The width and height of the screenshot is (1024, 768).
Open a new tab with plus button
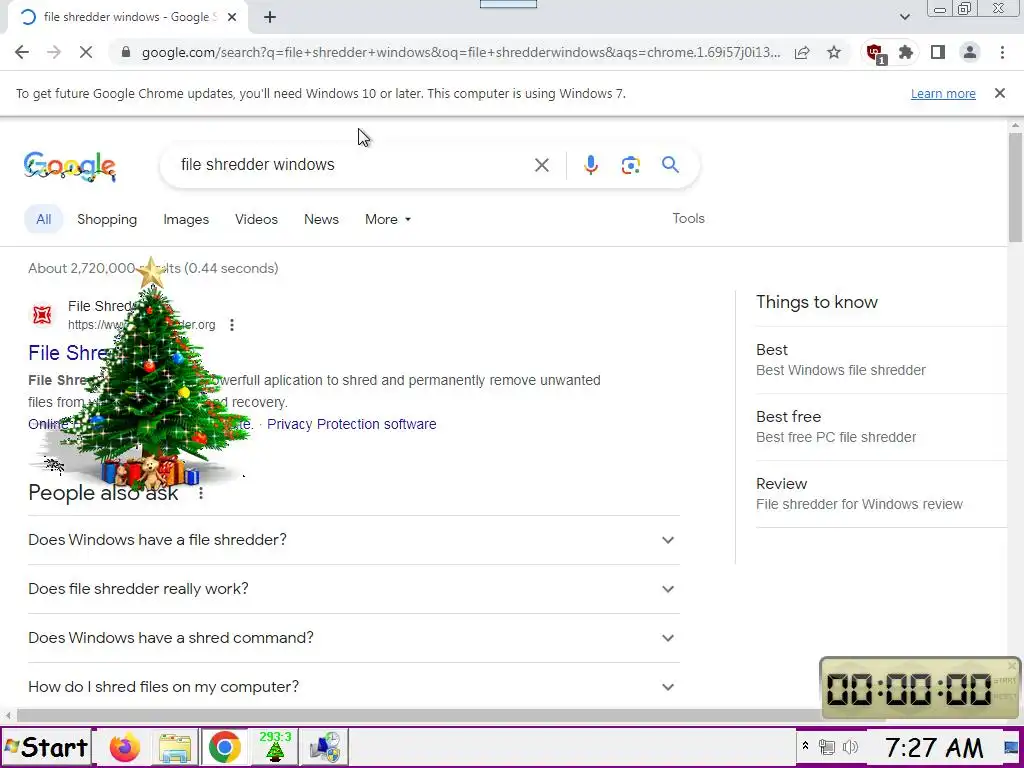[270, 18]
